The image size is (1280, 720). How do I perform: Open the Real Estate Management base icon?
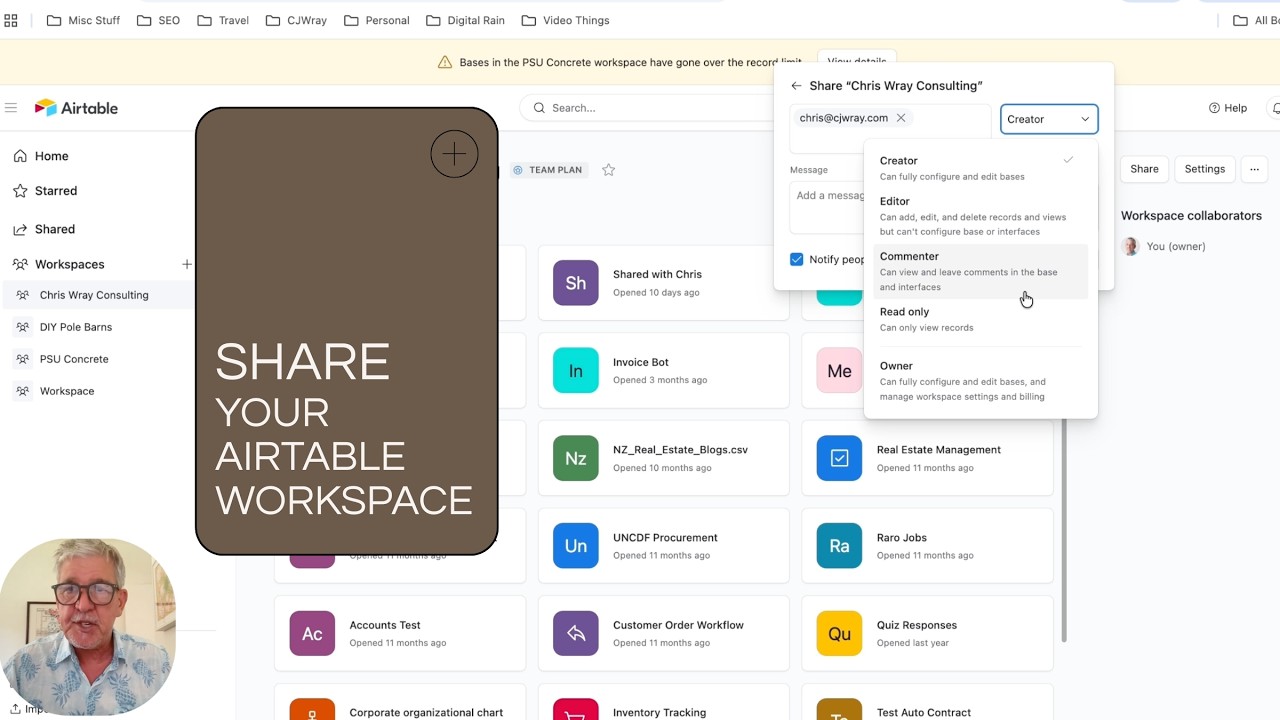[839, 458]
